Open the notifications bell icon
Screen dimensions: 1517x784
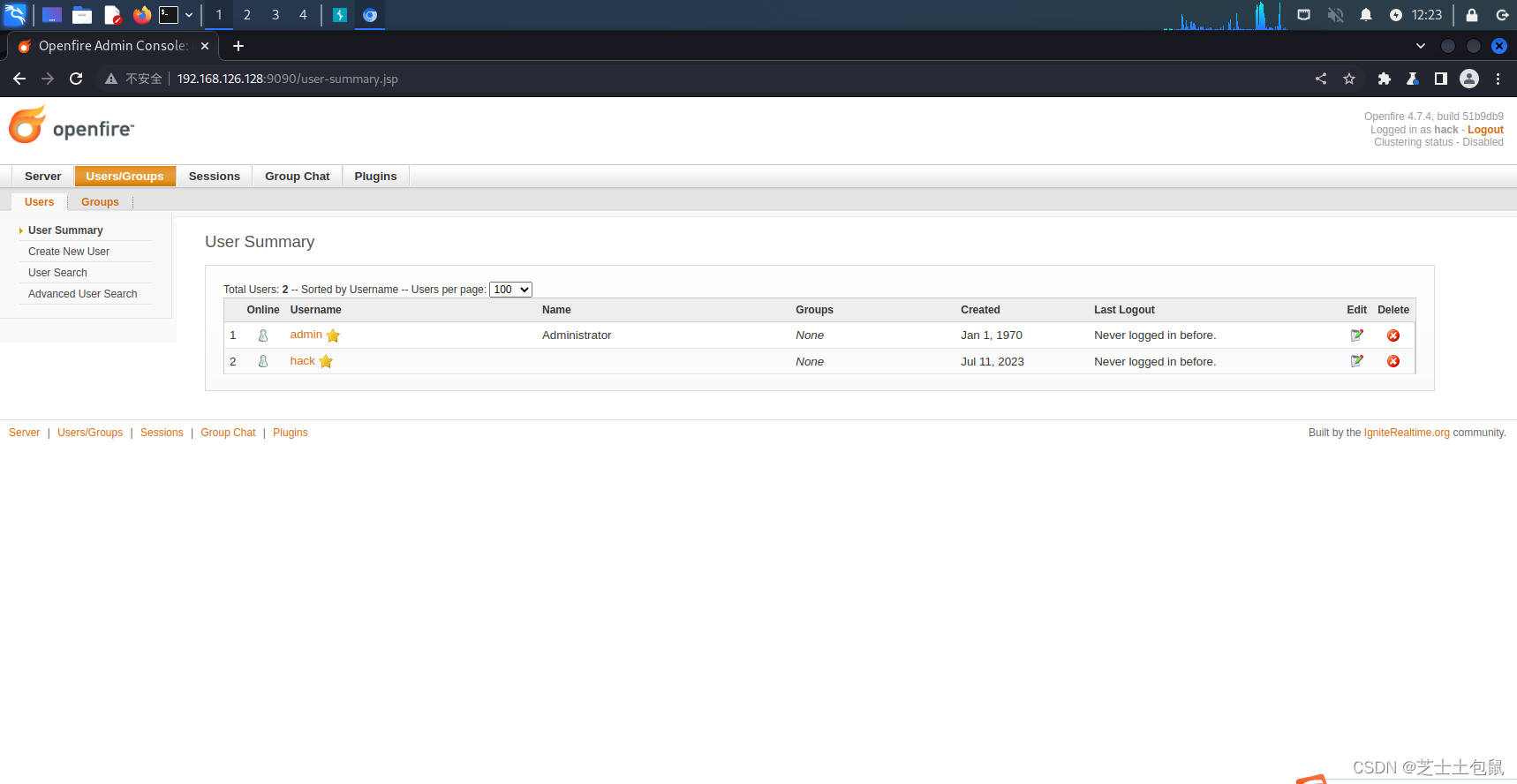(x=1366, y=15)
